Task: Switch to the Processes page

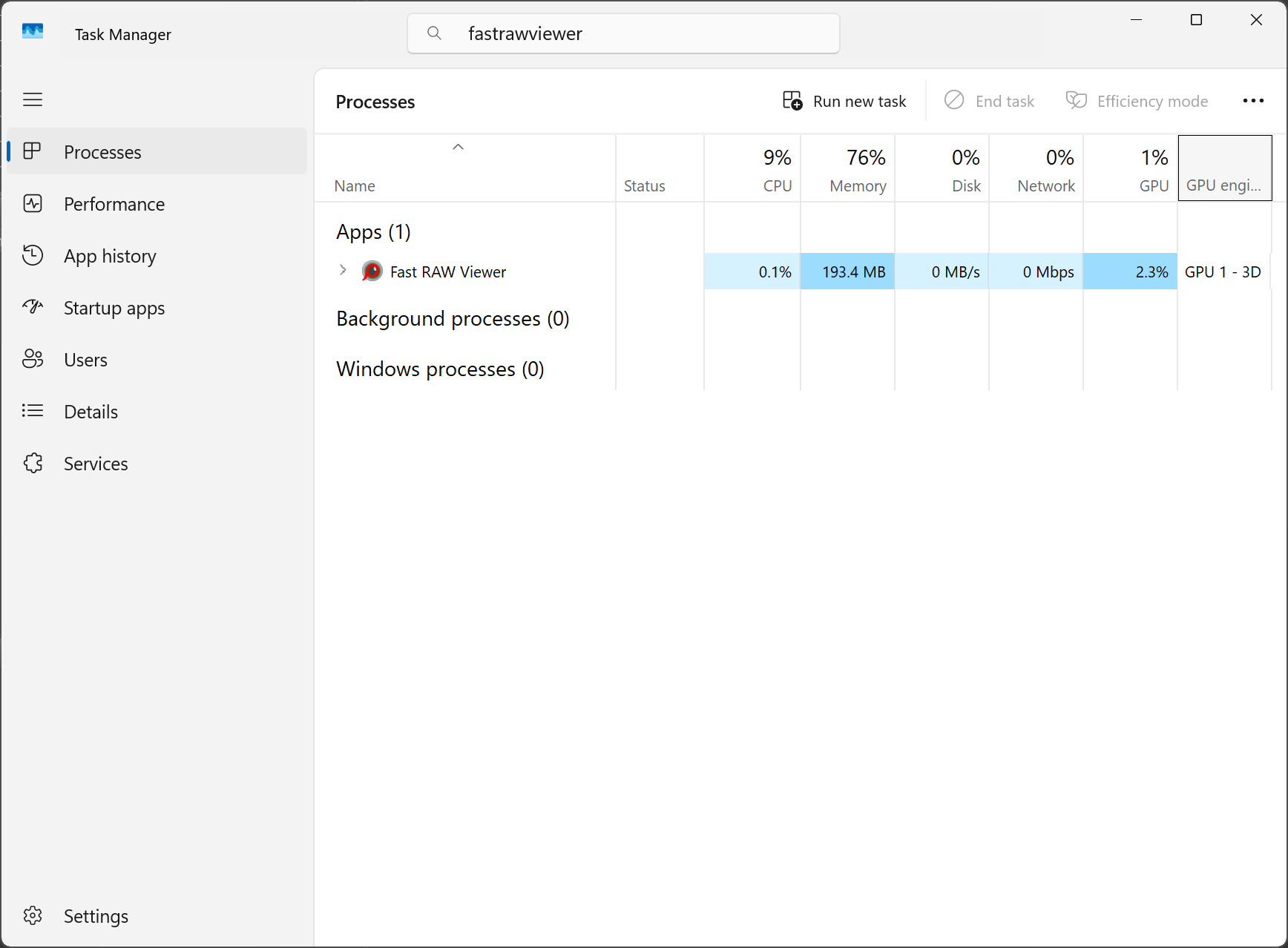Action: (x=157, y=151)
